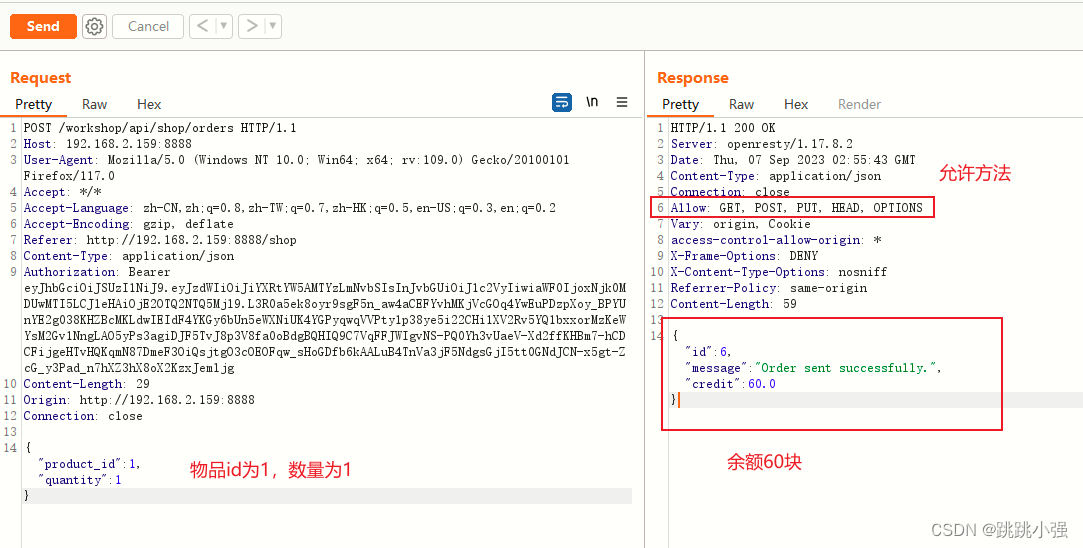Click the Authorization: Bearer header
The width and height of the screenshot is (1083, 548).
(97, 272)
